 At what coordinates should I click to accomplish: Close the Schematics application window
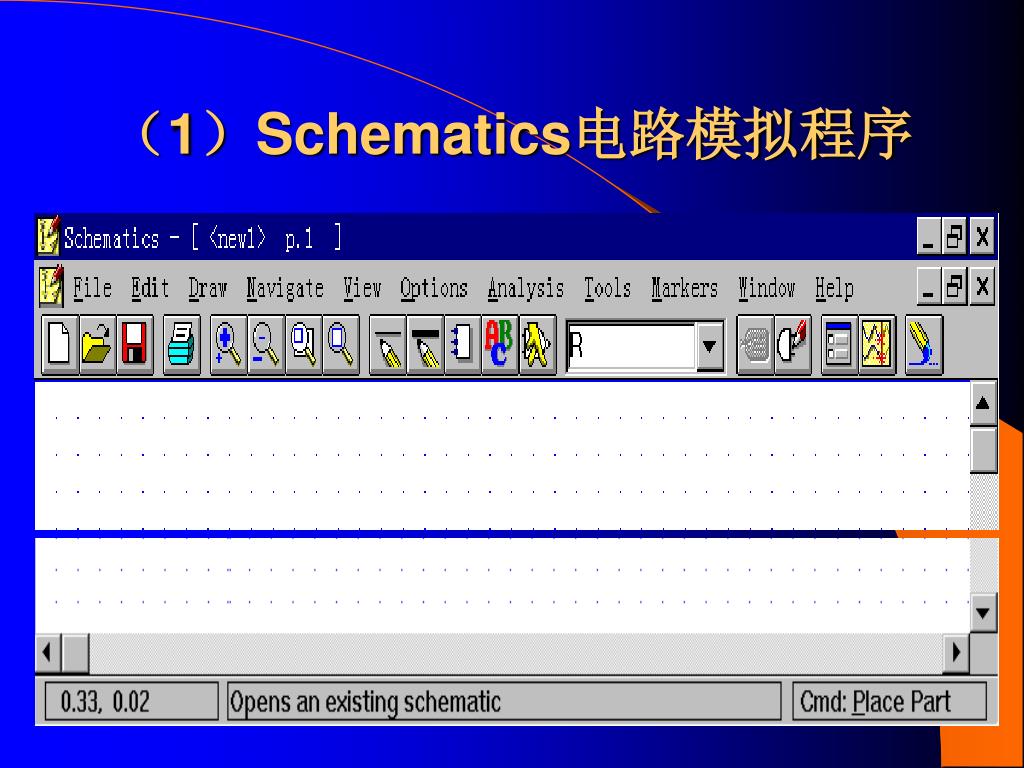click(x=982, y=236)
